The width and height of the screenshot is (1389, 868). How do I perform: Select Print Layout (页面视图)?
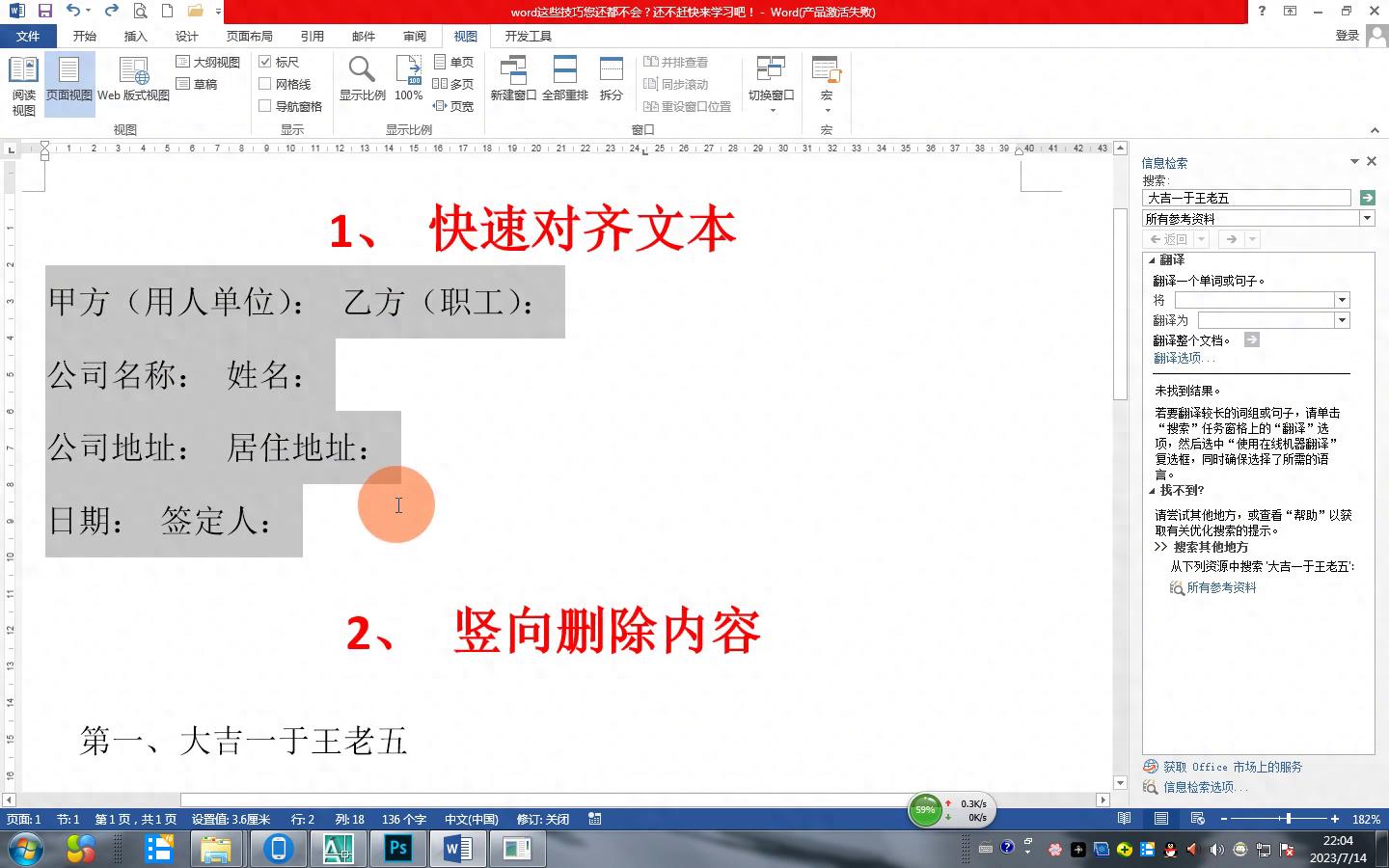click(68, 85)
